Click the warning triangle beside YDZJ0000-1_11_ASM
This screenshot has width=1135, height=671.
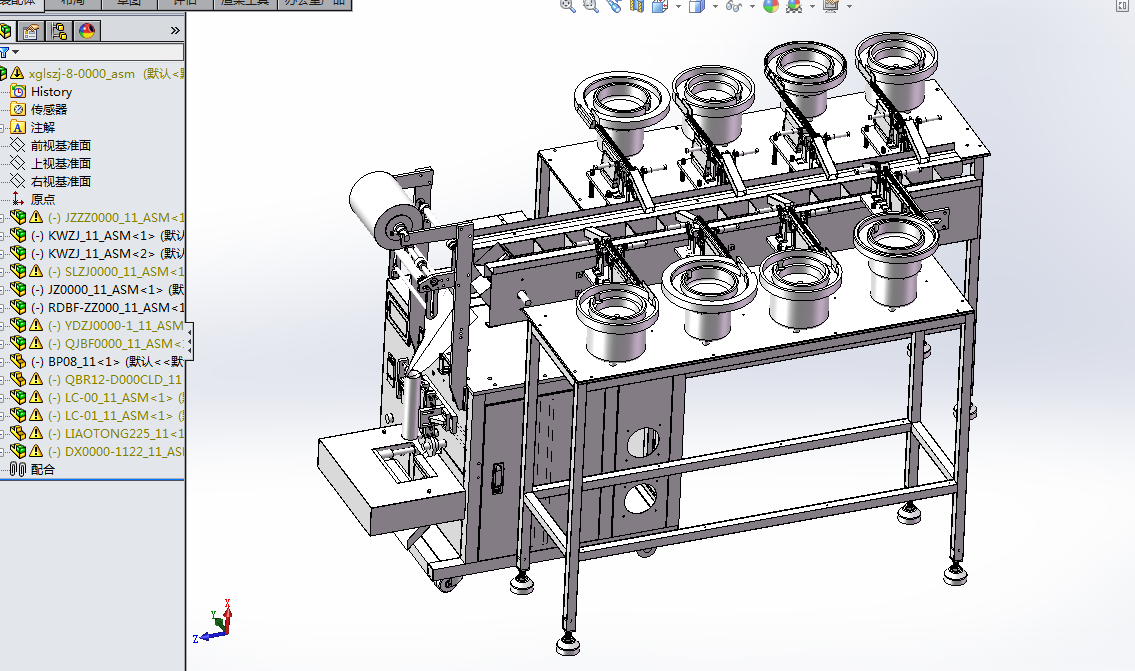(36, 325)
